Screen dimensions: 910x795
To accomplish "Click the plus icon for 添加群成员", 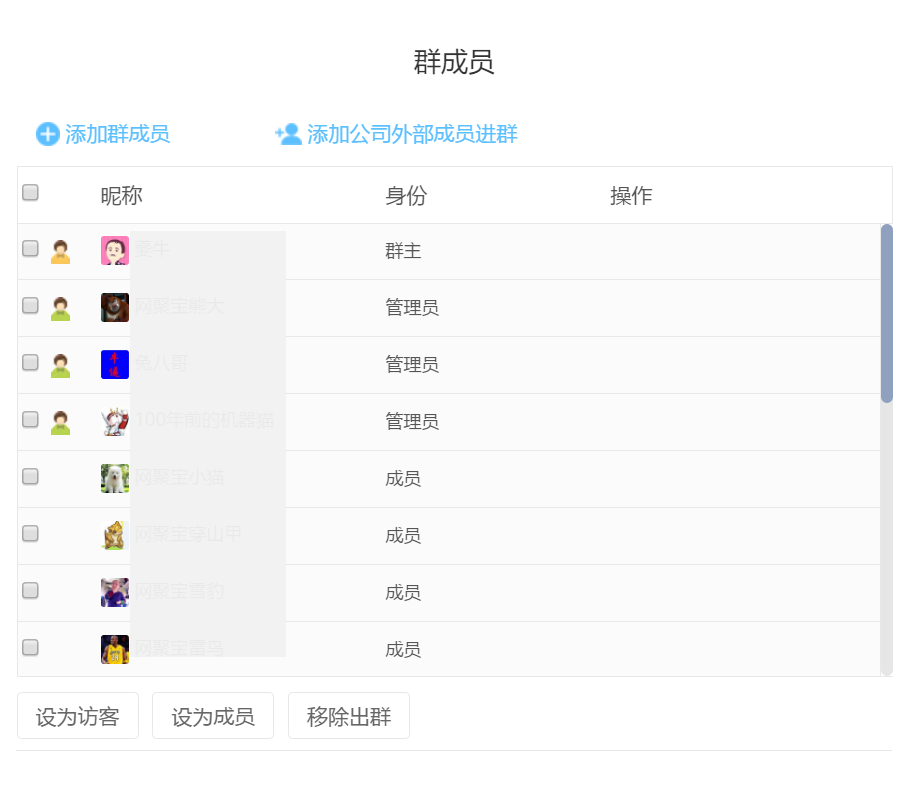I will 47,134.
